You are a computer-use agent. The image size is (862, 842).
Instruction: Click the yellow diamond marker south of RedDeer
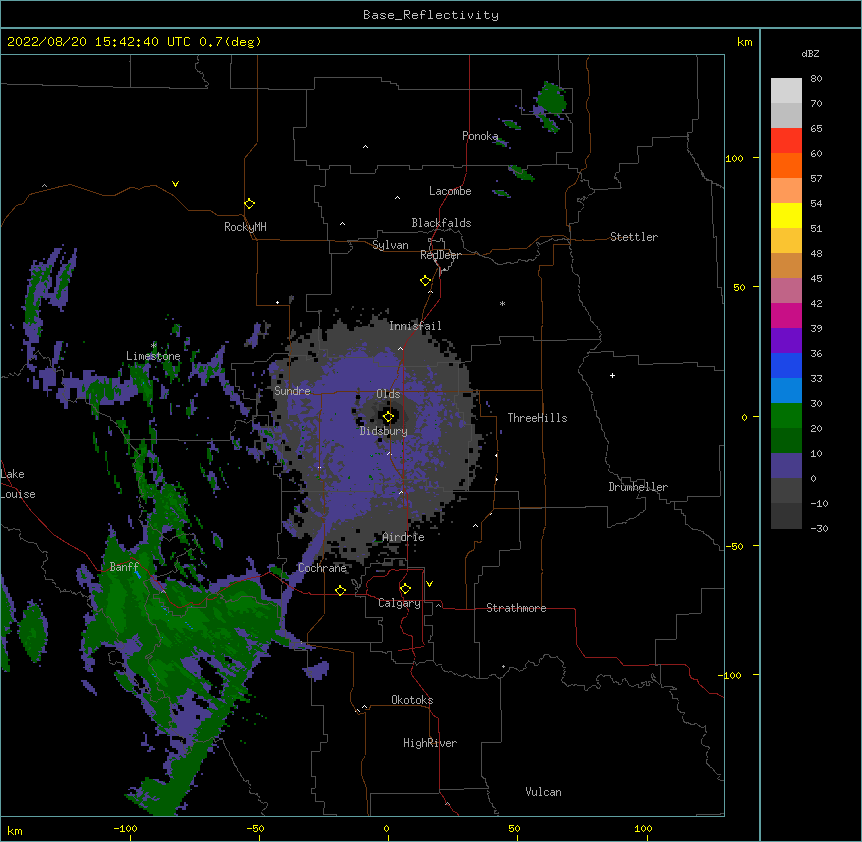(426, 281)
